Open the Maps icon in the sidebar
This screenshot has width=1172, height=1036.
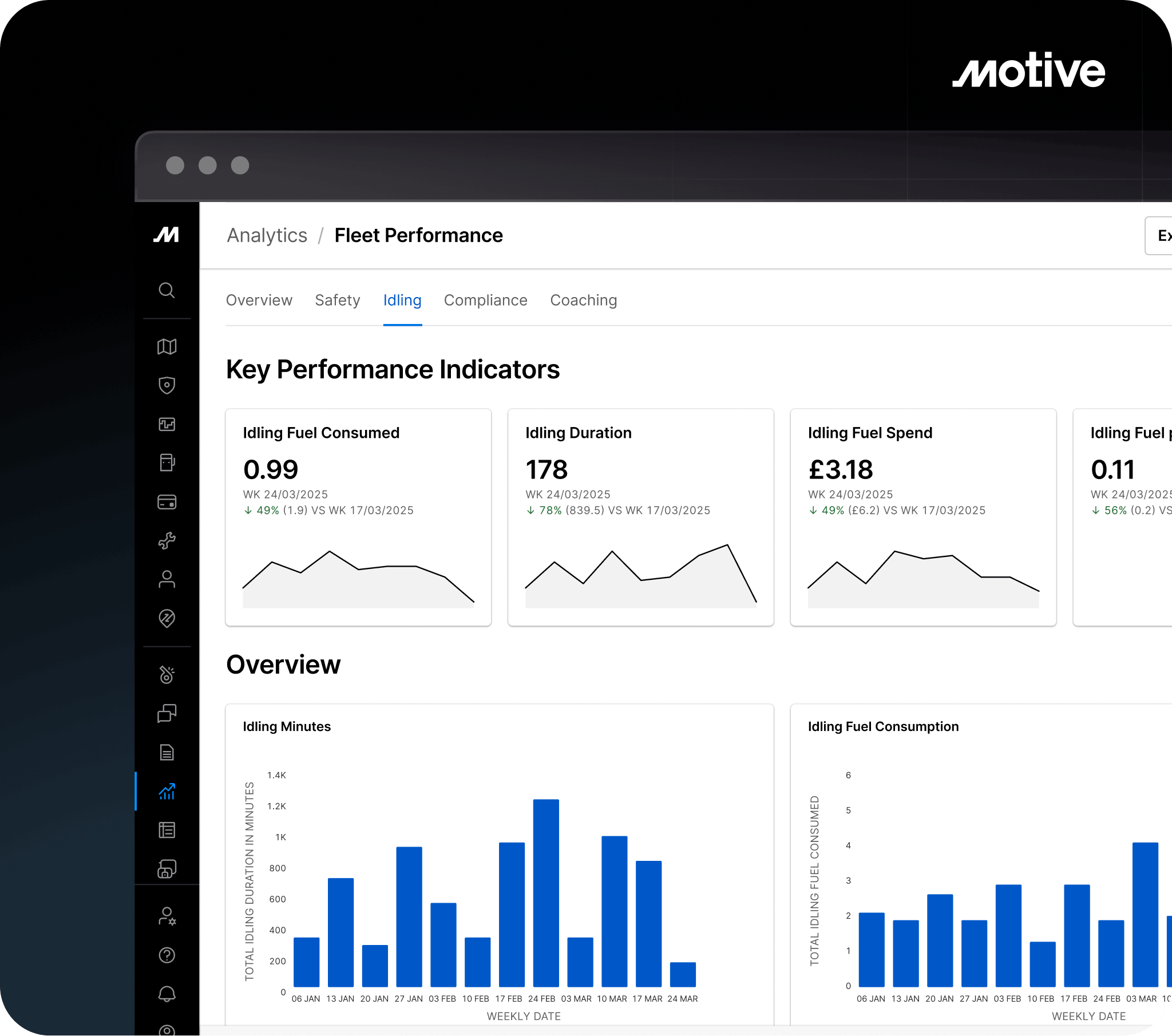point(167,346)
